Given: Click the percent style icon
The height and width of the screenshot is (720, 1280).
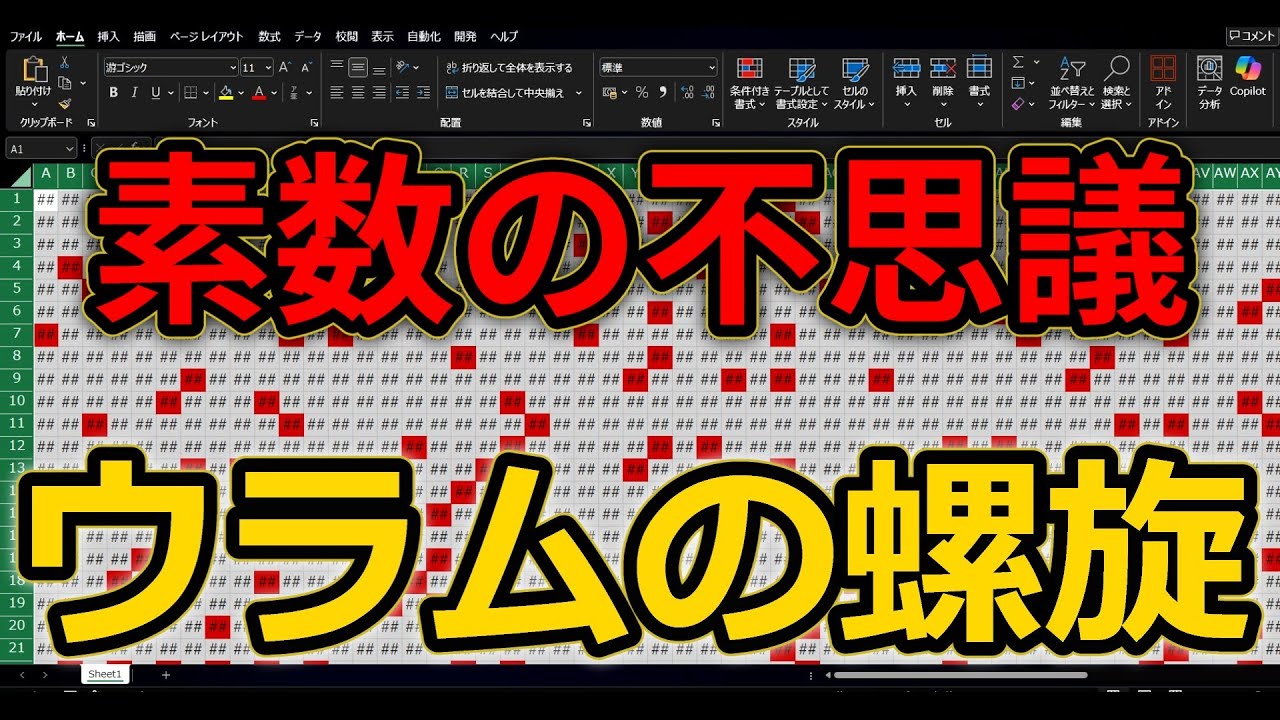Looking at the screenshot, I should coord(642,92).
